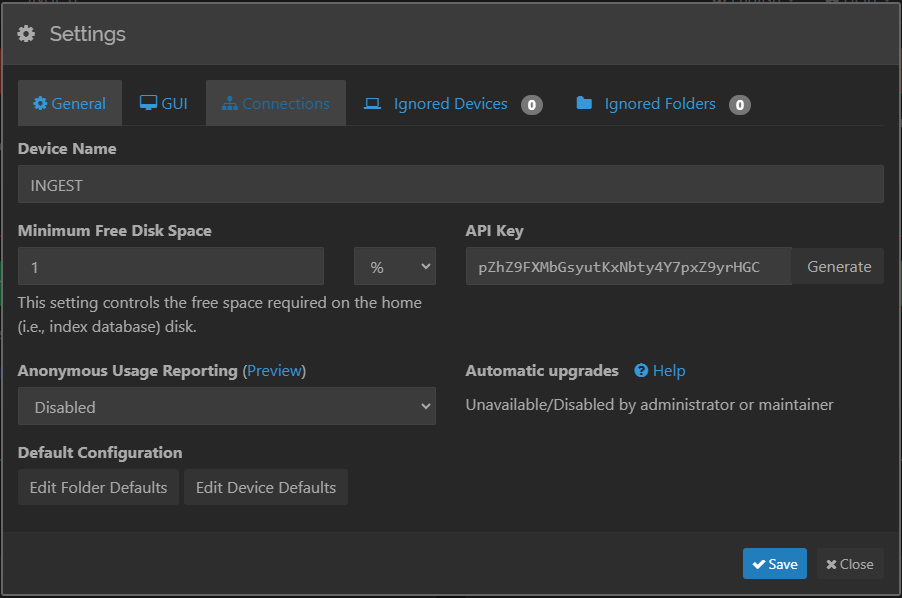
Task: Click the folder icon for Ignored Folders
Action: [584, 104]
